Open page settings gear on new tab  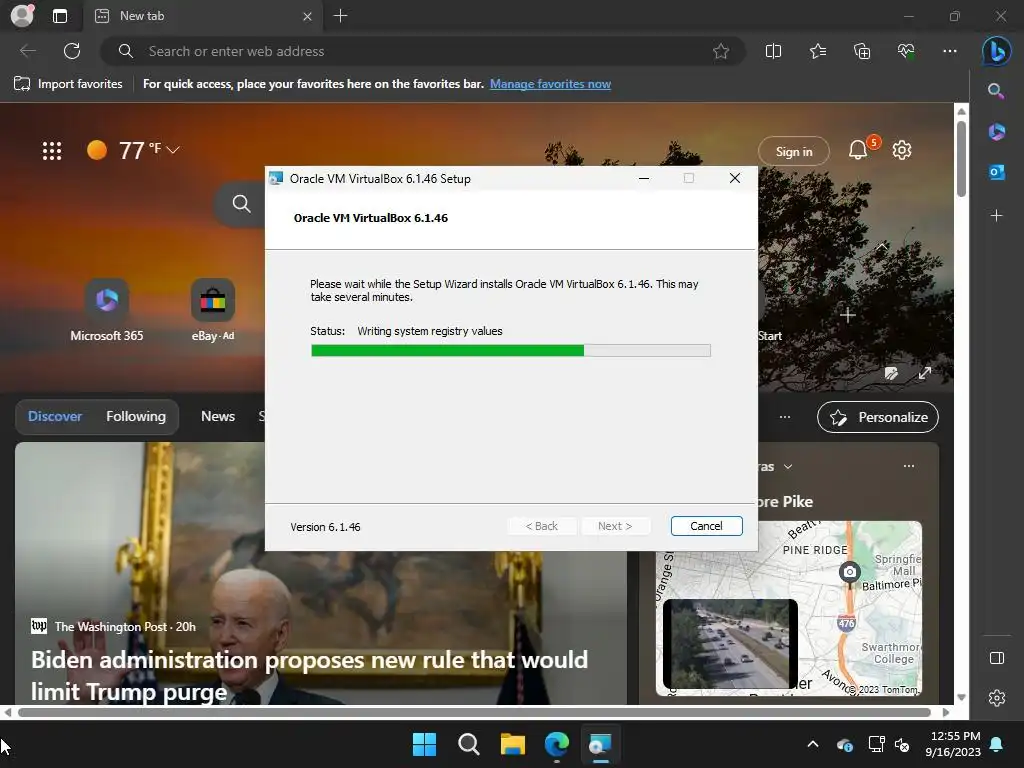(902, 150)
